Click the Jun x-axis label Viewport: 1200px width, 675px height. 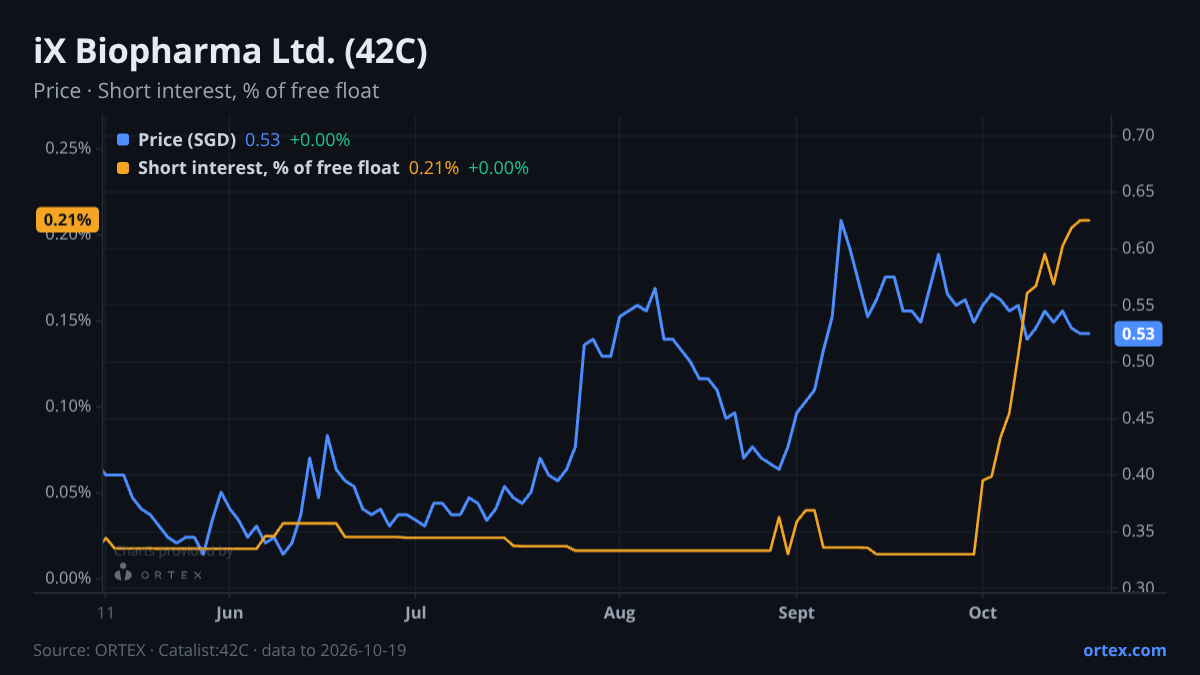(x=230, y=613)
